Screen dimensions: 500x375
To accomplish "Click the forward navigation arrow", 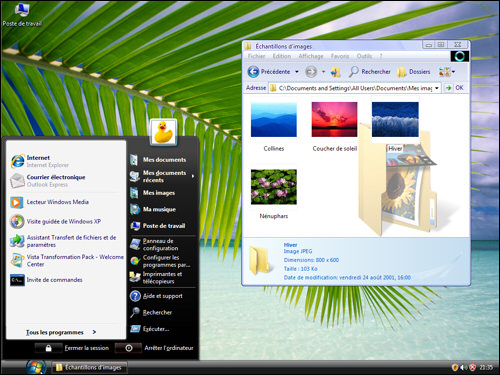I will tap(311, 72).
